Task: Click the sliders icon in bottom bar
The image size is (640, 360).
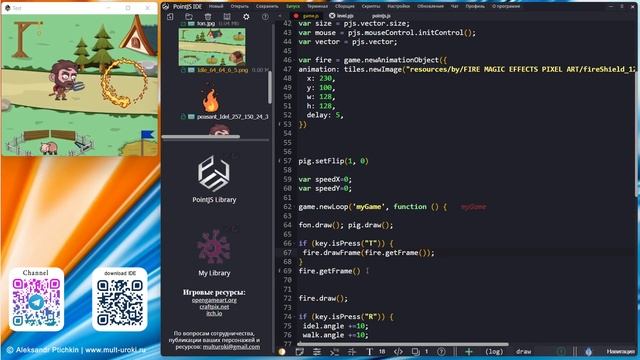Action: [317, 351]
